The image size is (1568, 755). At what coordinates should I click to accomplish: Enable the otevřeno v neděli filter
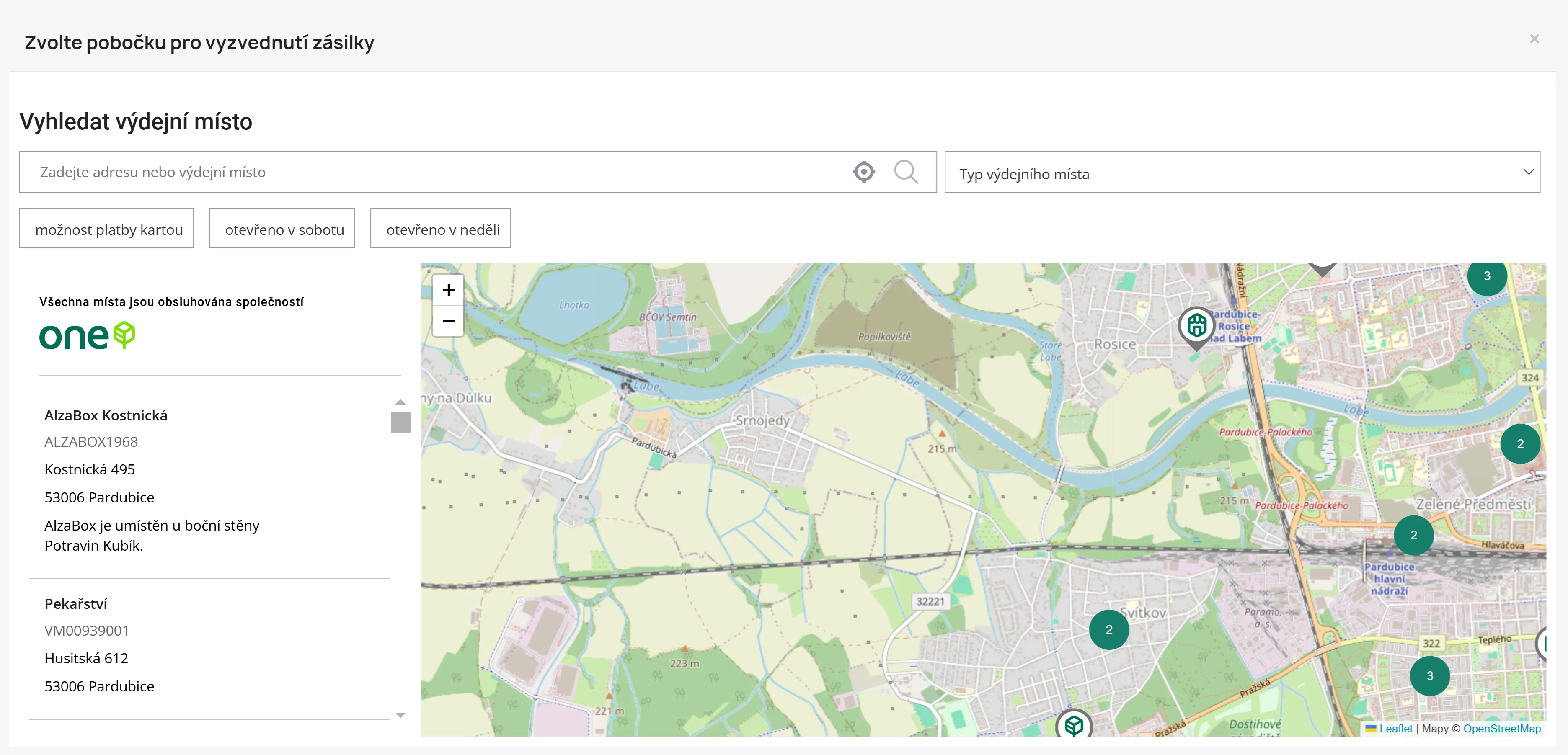click(x=441, y=229)
